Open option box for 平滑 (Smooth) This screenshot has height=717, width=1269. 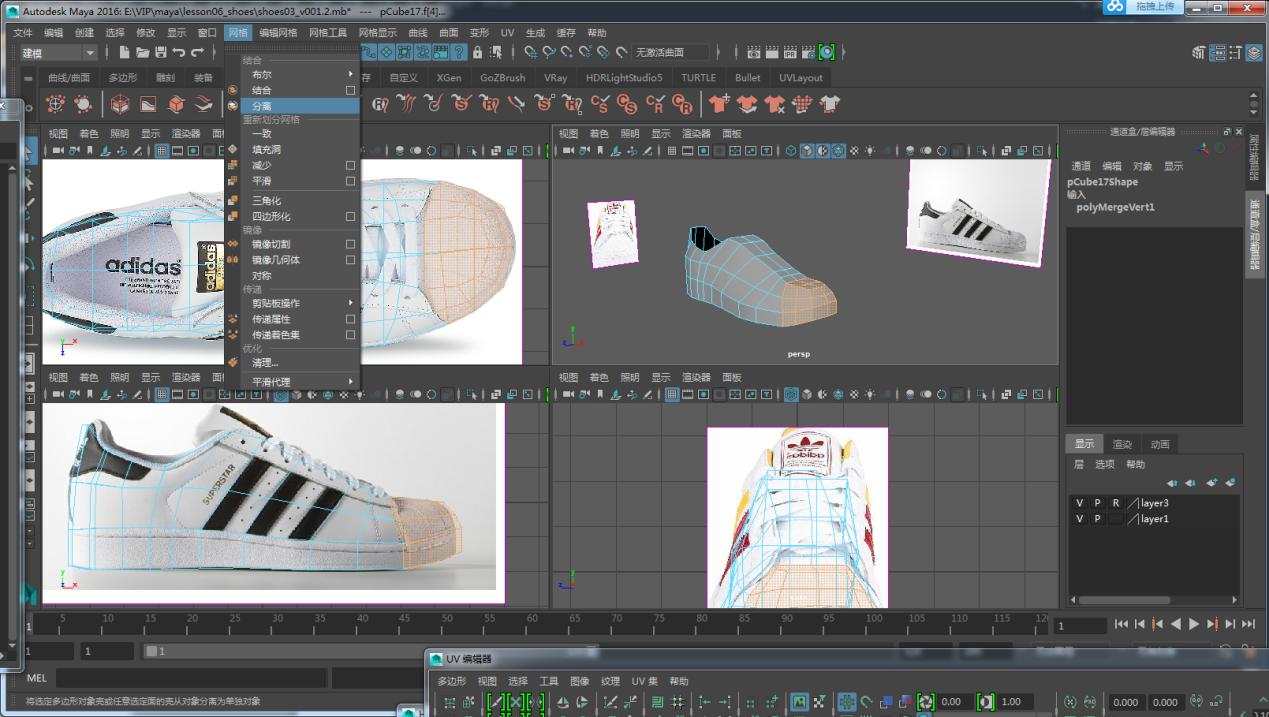click(350, 181)
